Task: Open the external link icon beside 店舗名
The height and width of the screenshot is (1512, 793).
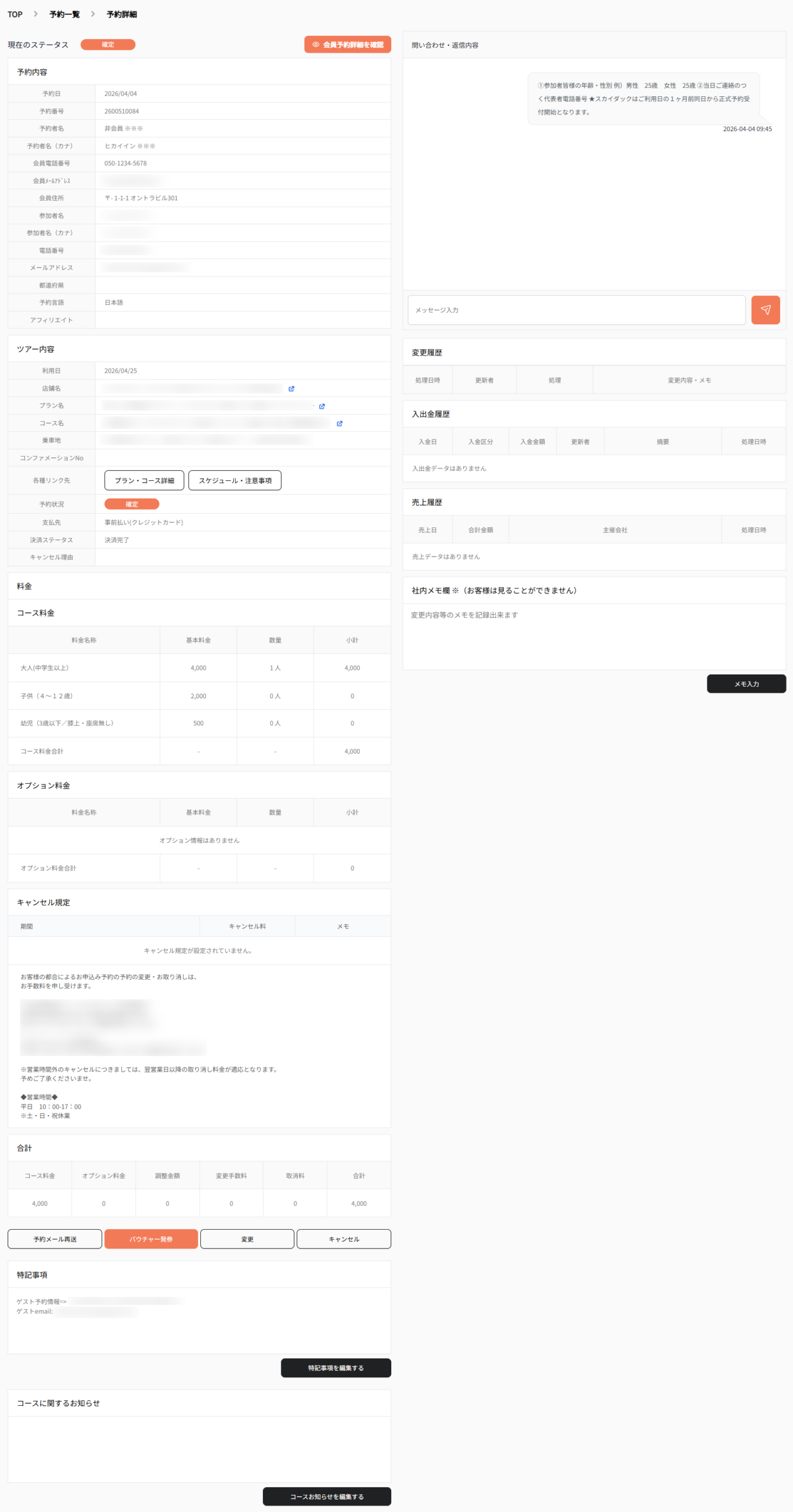Action: [x=291, y=389]
